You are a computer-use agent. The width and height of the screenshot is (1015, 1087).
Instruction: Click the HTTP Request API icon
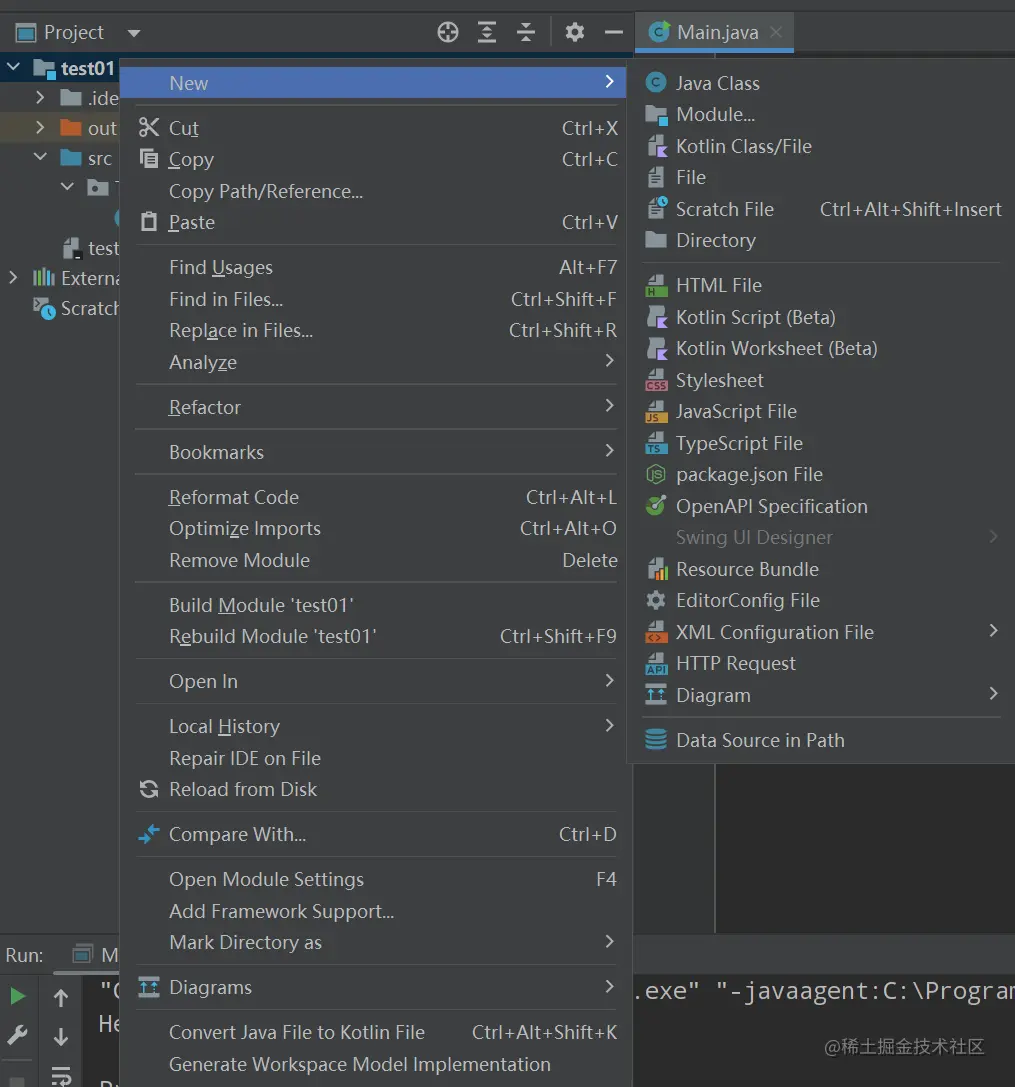coord(656,663)
